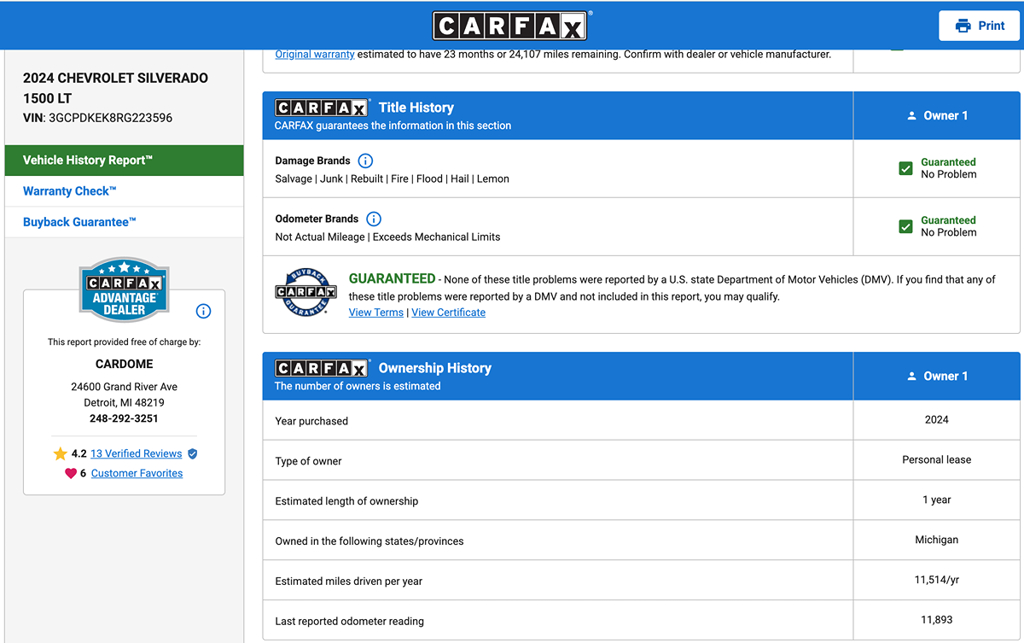Click the Buyback Guarantee seal icon

306,292
